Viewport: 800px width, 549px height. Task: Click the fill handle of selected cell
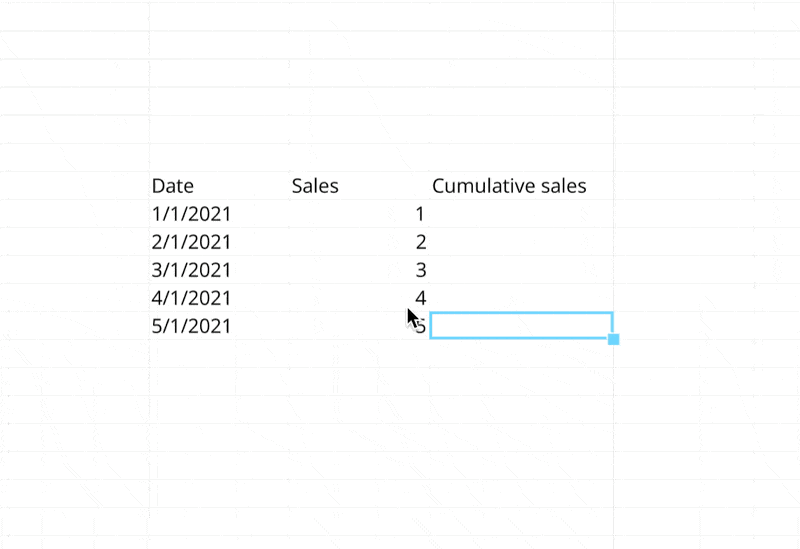coord(613,340)
